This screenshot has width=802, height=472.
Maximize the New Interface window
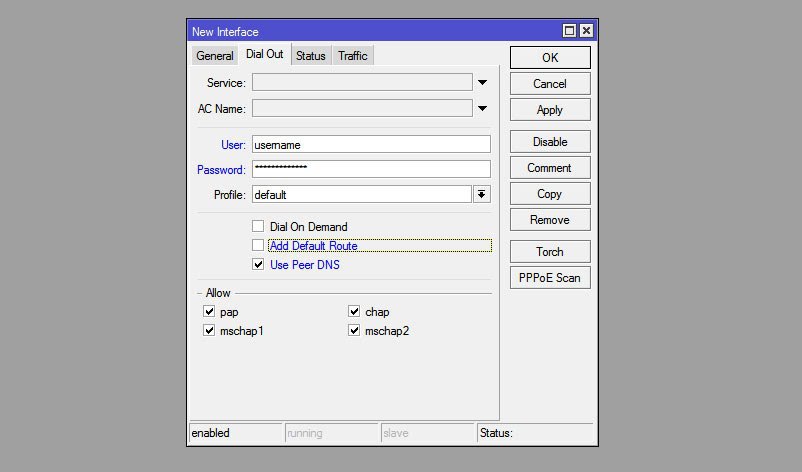[x=569, y=31]
